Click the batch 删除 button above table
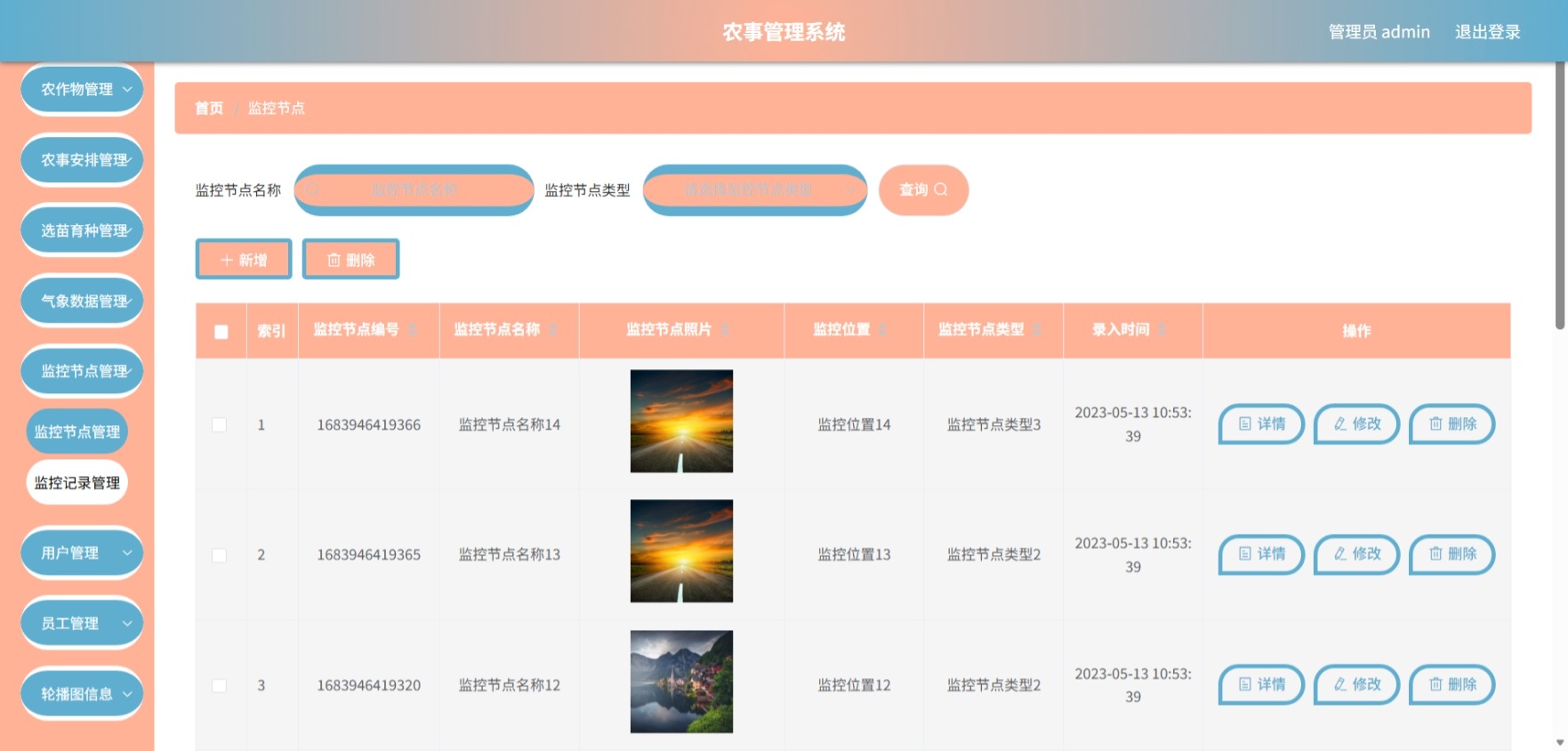The width and height of the screenshot is (1568, 751). point(350,259)
